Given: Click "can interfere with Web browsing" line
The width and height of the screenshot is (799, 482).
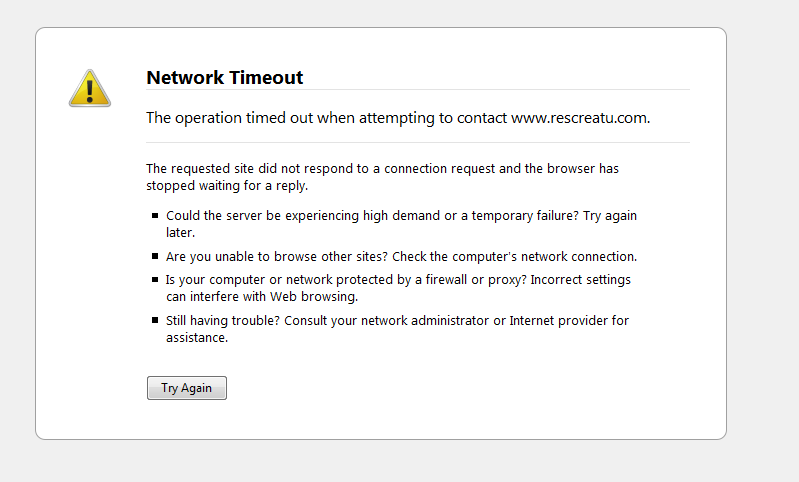Looking at the screenshot, I should [x=262, y=297].
